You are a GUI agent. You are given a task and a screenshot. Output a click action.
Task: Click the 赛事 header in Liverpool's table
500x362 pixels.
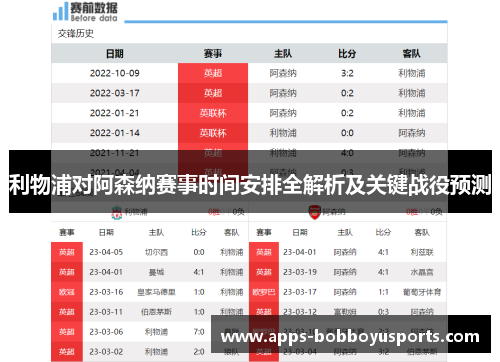pyautogui.click(x=67, y=232)
